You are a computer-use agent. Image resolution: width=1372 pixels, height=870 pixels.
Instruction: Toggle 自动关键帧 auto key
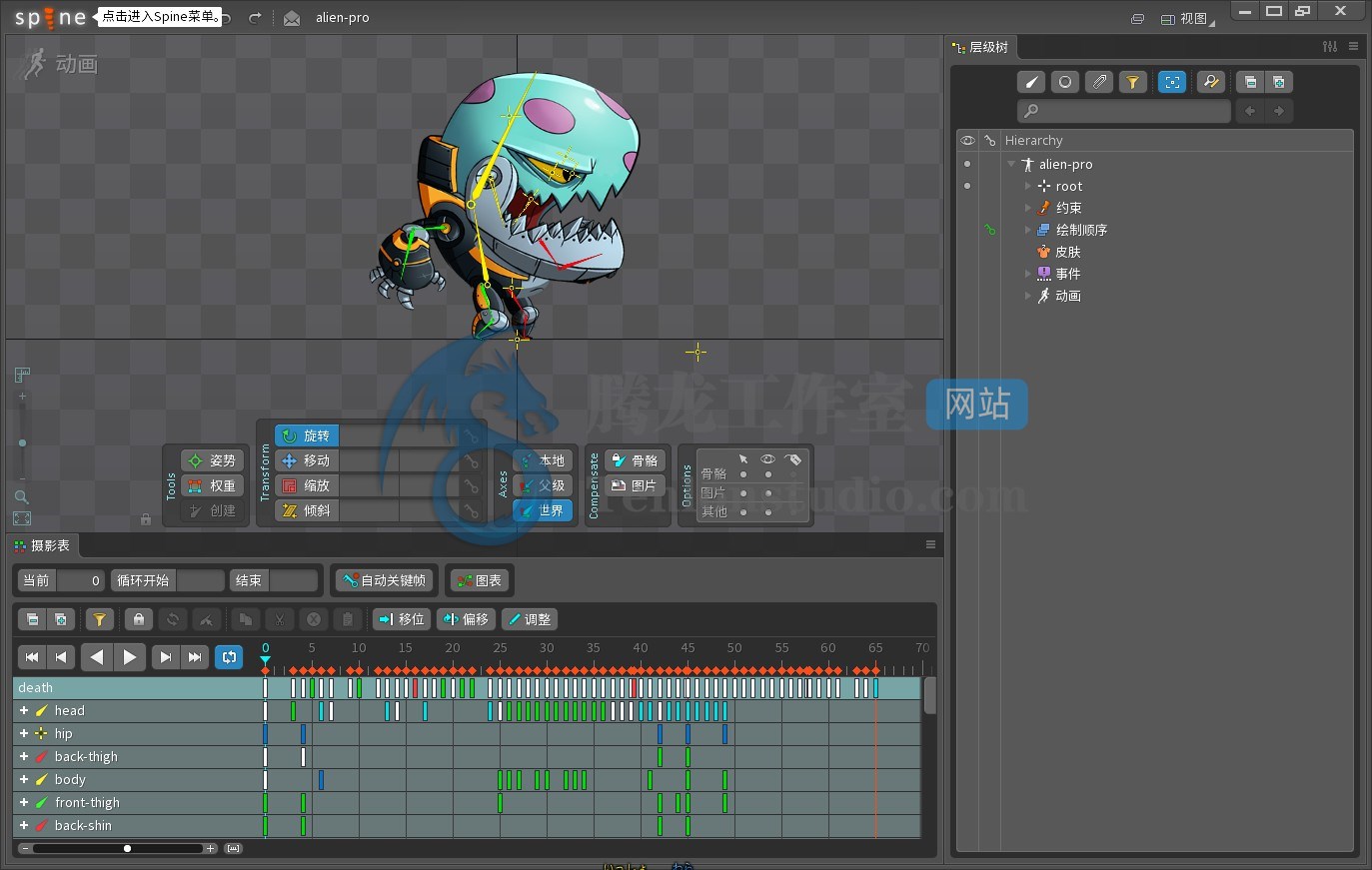point(385,580)
